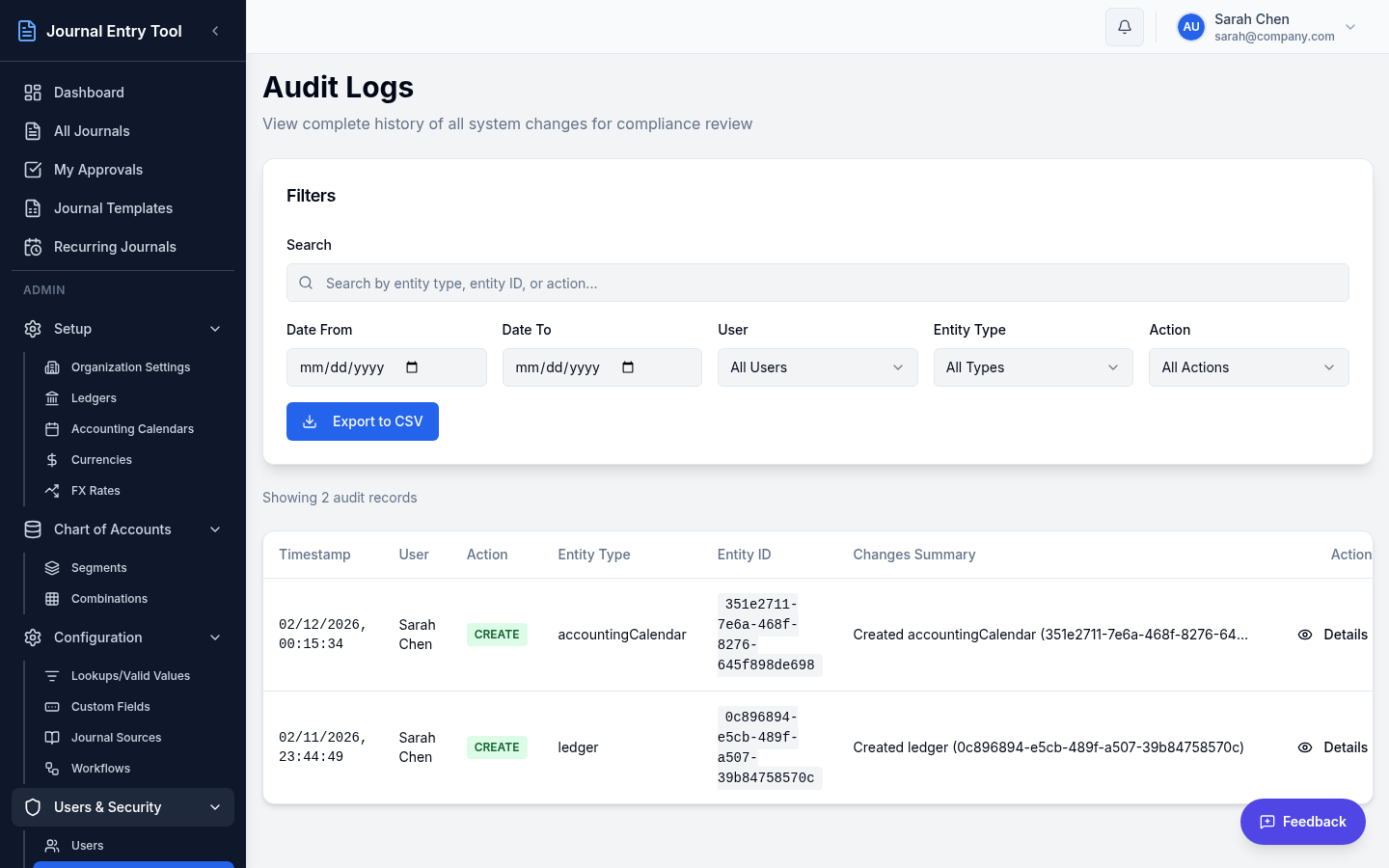Image resolution: width=1389 pixels, height=868 pixels.
Task: Click the All Journals document icon
Action: point(33,131)
